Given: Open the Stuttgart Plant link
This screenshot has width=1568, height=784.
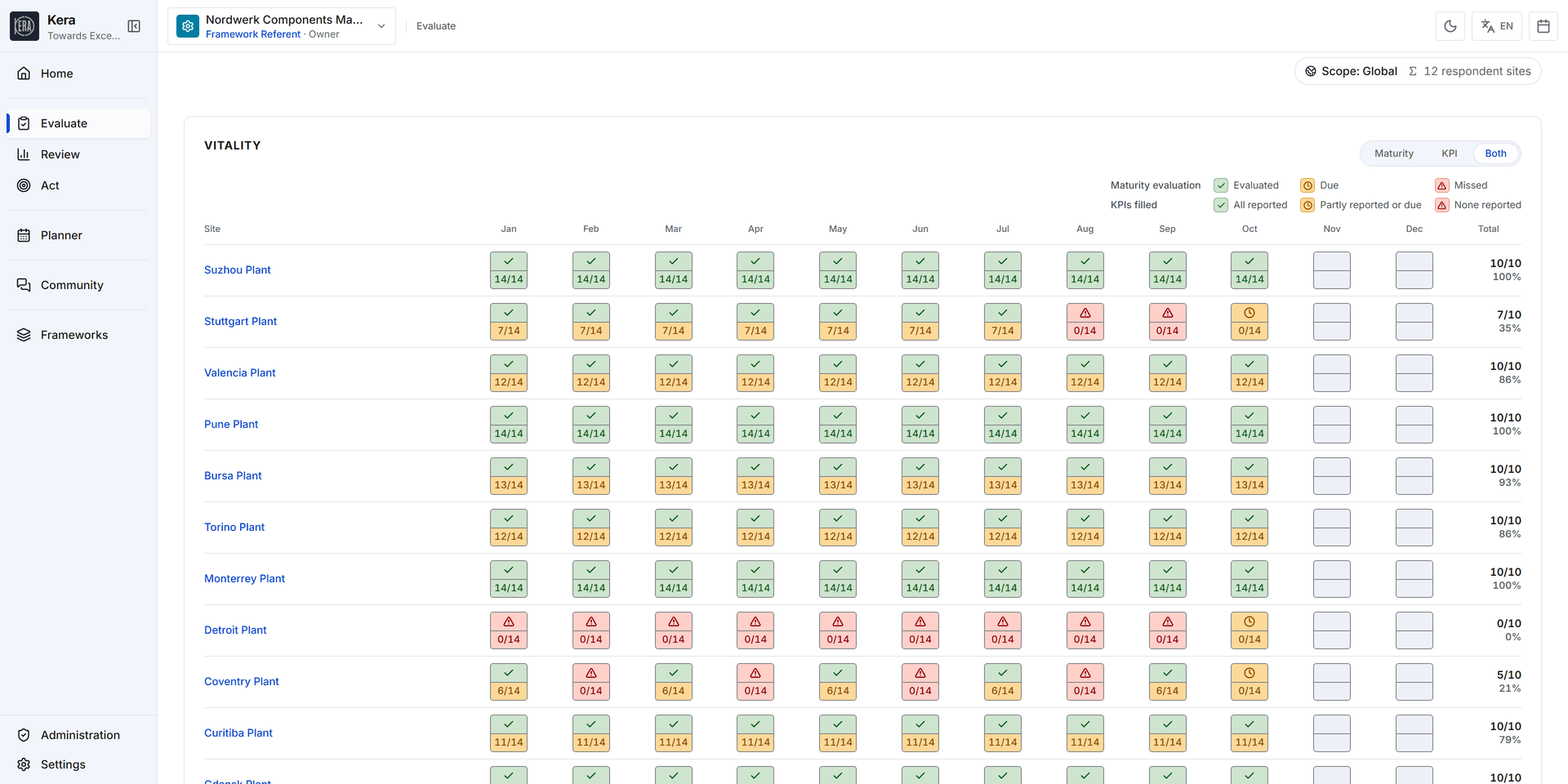Looking at the screenshot, I should coord(240,322).
